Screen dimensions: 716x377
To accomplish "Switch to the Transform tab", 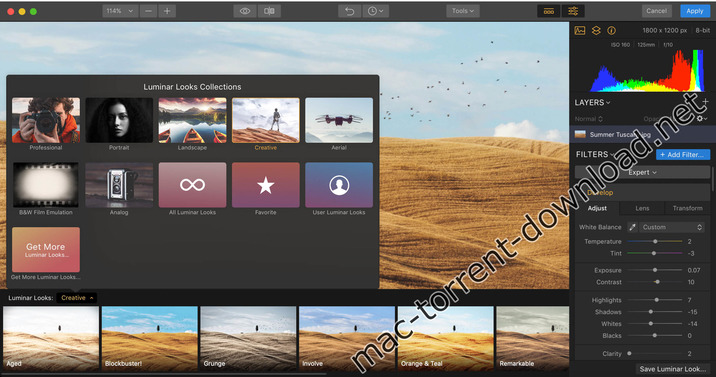I will (687, 208).
